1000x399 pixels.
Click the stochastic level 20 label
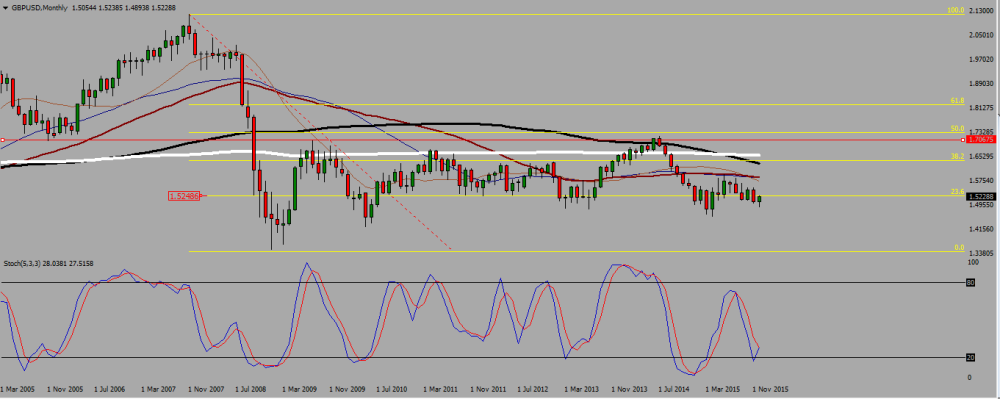[x=970, y=358]
